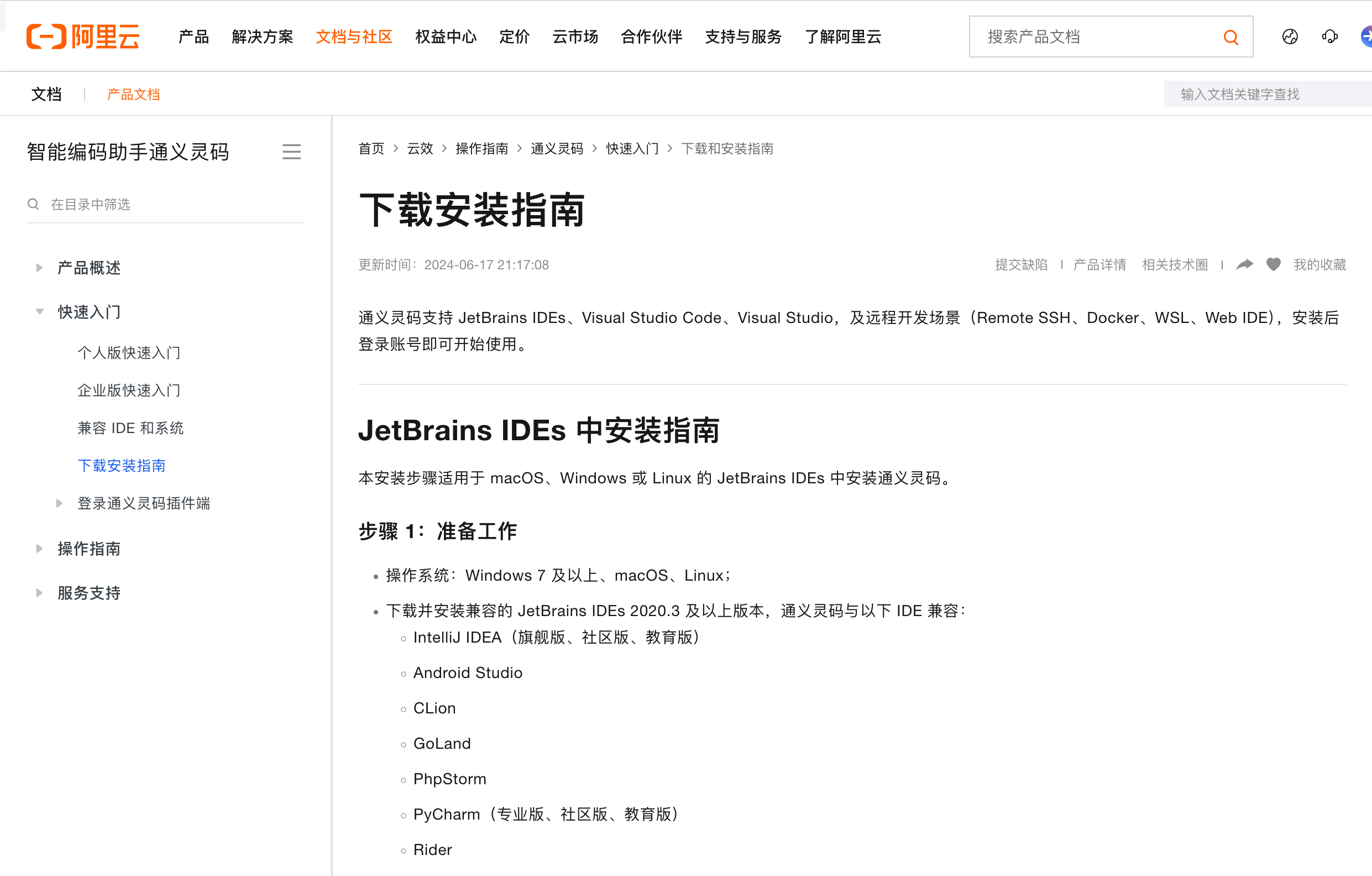Click the share arrow icon
The width and height of the screenshot is (1372, 876).
[x=1244, y=264]
